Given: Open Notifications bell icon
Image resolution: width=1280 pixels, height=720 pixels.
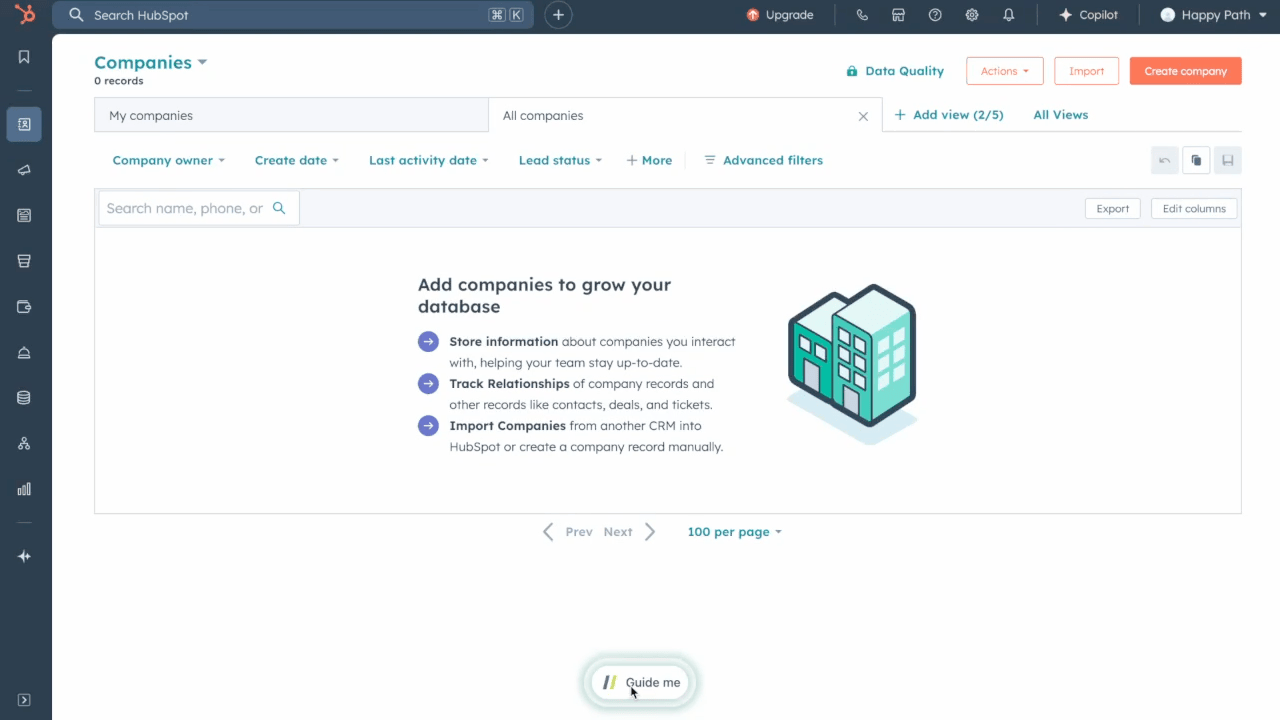Looking at the screenshot, I should click(1009, 15).
